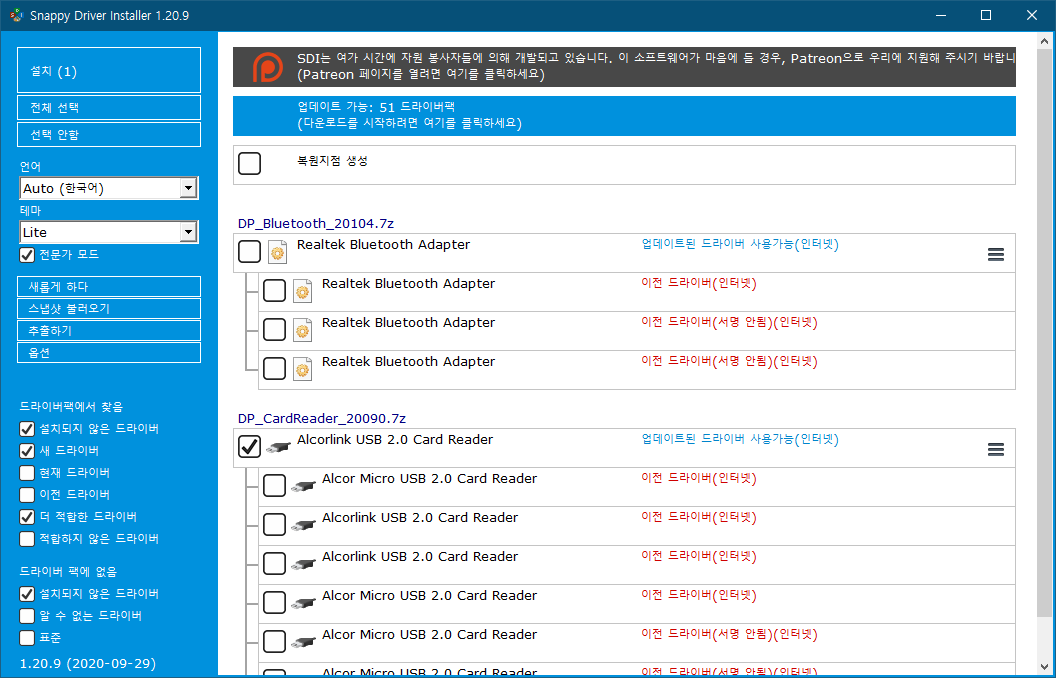Click the 전체 선택 button

point(109,108)
